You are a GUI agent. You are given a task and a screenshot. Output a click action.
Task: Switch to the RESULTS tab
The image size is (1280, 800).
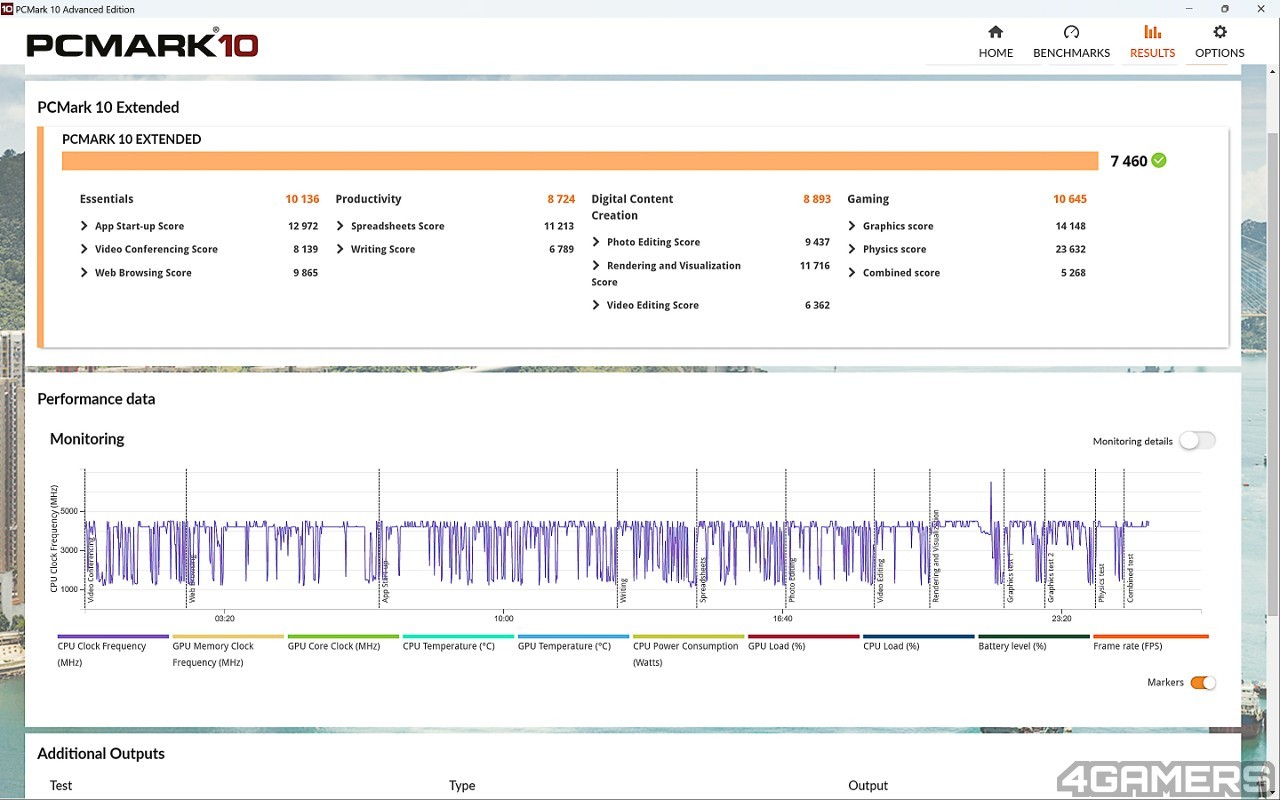click(1152, 42)
